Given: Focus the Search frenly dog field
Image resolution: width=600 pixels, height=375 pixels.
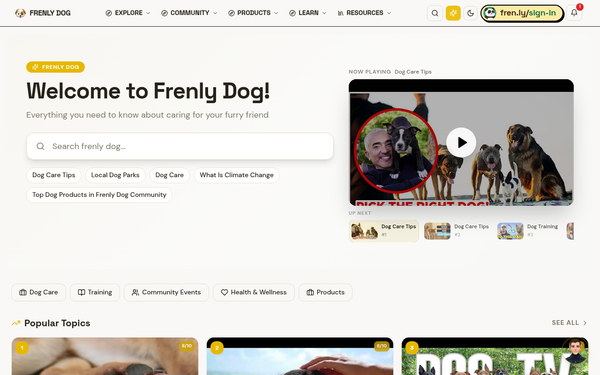Looking at the screenshot, I should click(180, 146).
